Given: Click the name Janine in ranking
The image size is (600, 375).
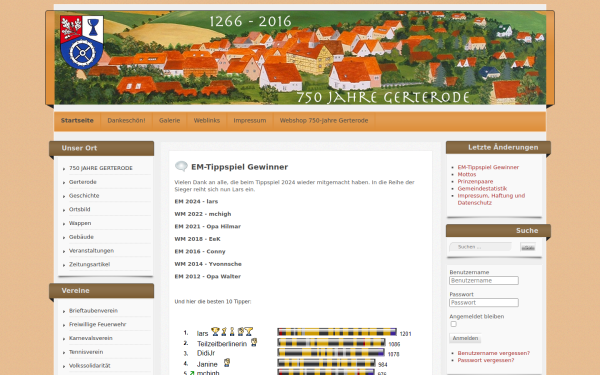Looking at the screenshot, I should (x=207, y=364).
